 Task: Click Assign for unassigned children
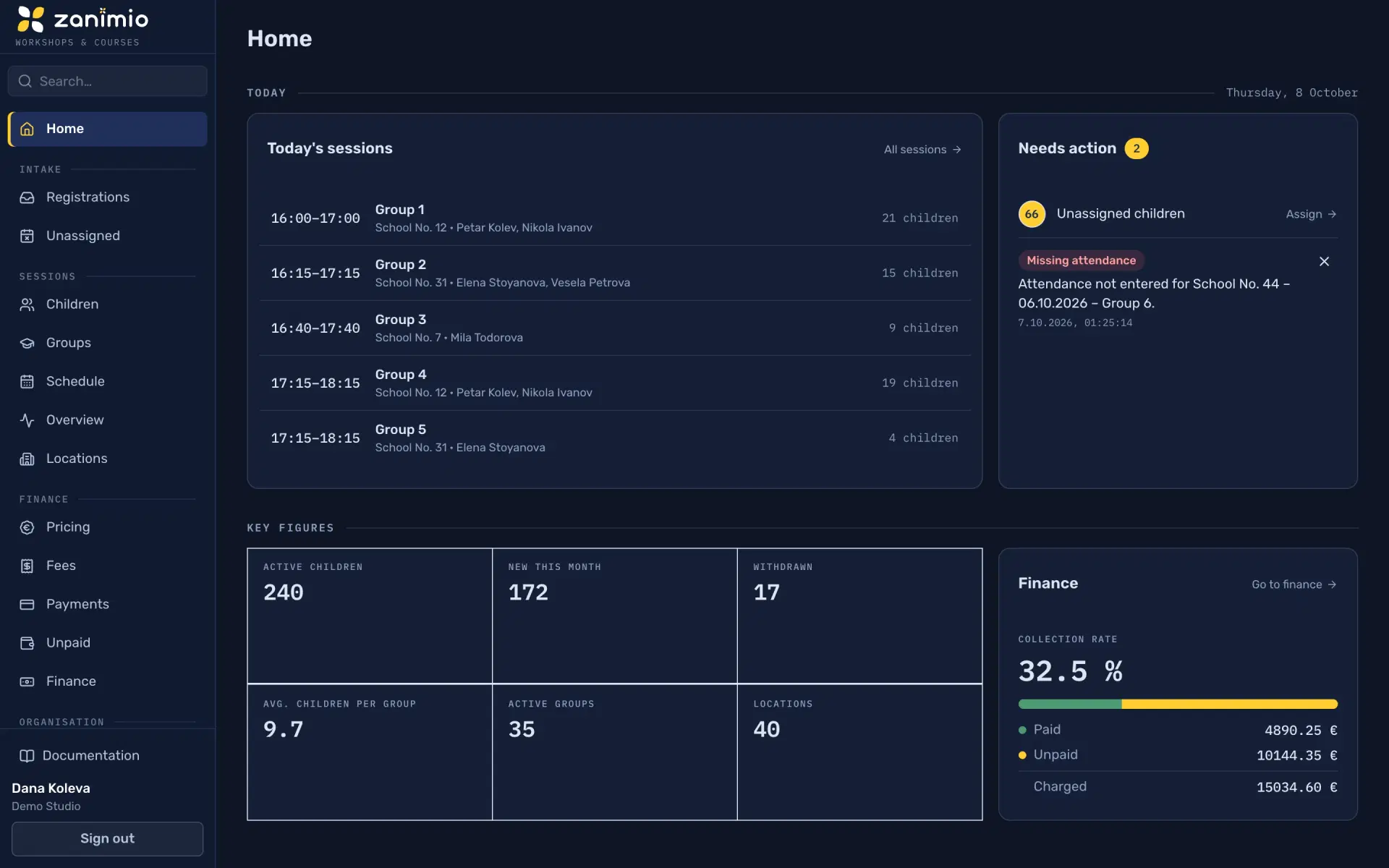coord(1311,214)
